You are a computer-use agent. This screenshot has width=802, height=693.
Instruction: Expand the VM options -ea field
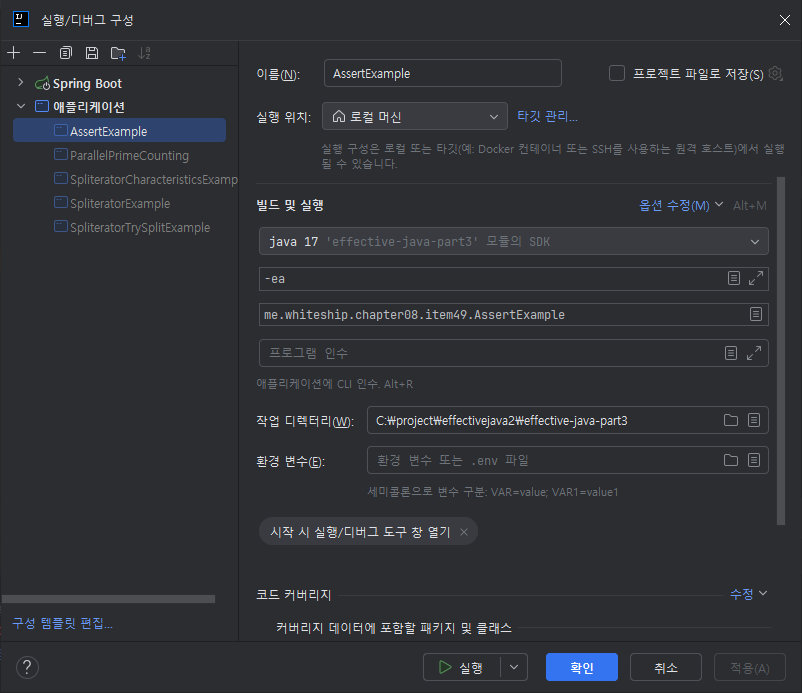pyautogui.click(x=755, y=278)
